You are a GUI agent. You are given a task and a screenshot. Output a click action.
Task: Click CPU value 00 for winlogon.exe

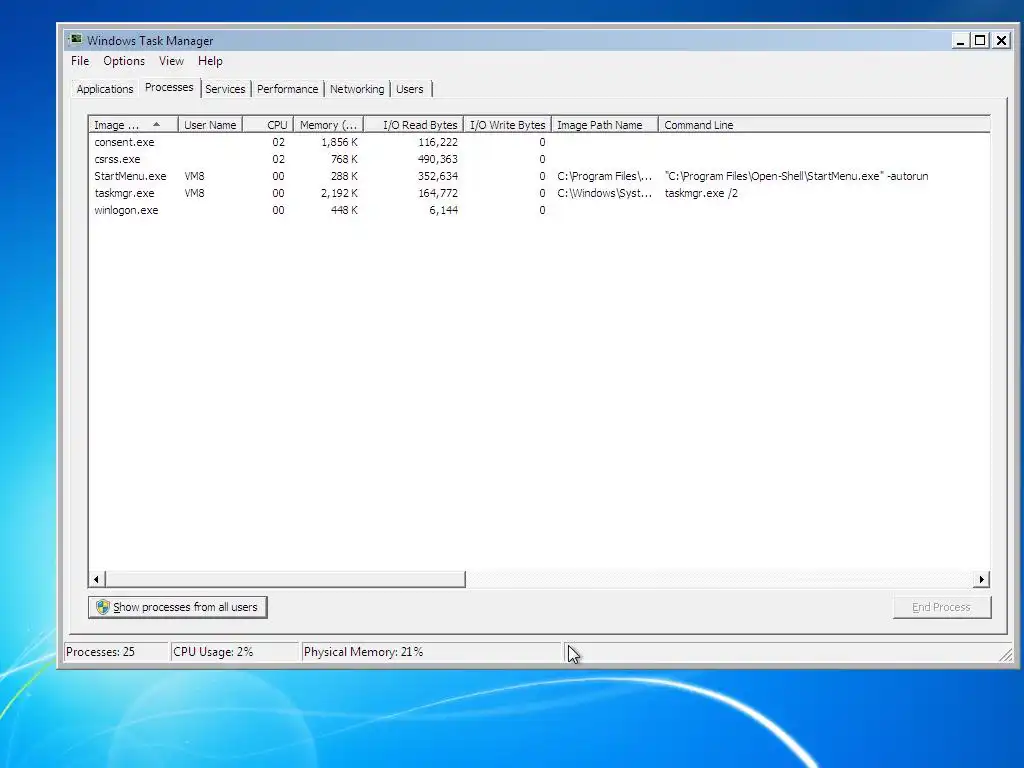pyautogui.click(x=278, y=210)
